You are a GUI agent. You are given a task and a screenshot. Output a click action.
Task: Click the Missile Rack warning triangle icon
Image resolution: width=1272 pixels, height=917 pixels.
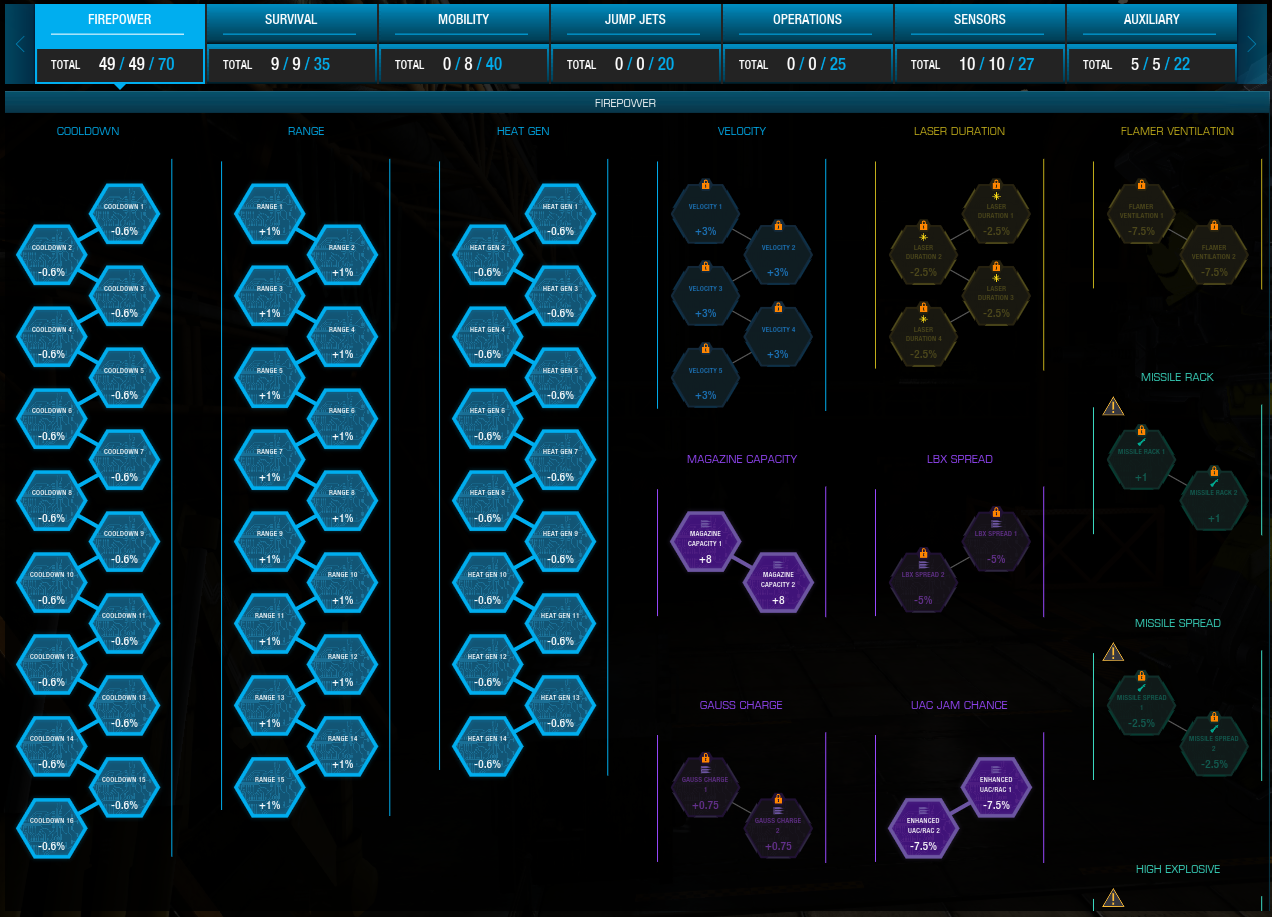point(1113,406)
